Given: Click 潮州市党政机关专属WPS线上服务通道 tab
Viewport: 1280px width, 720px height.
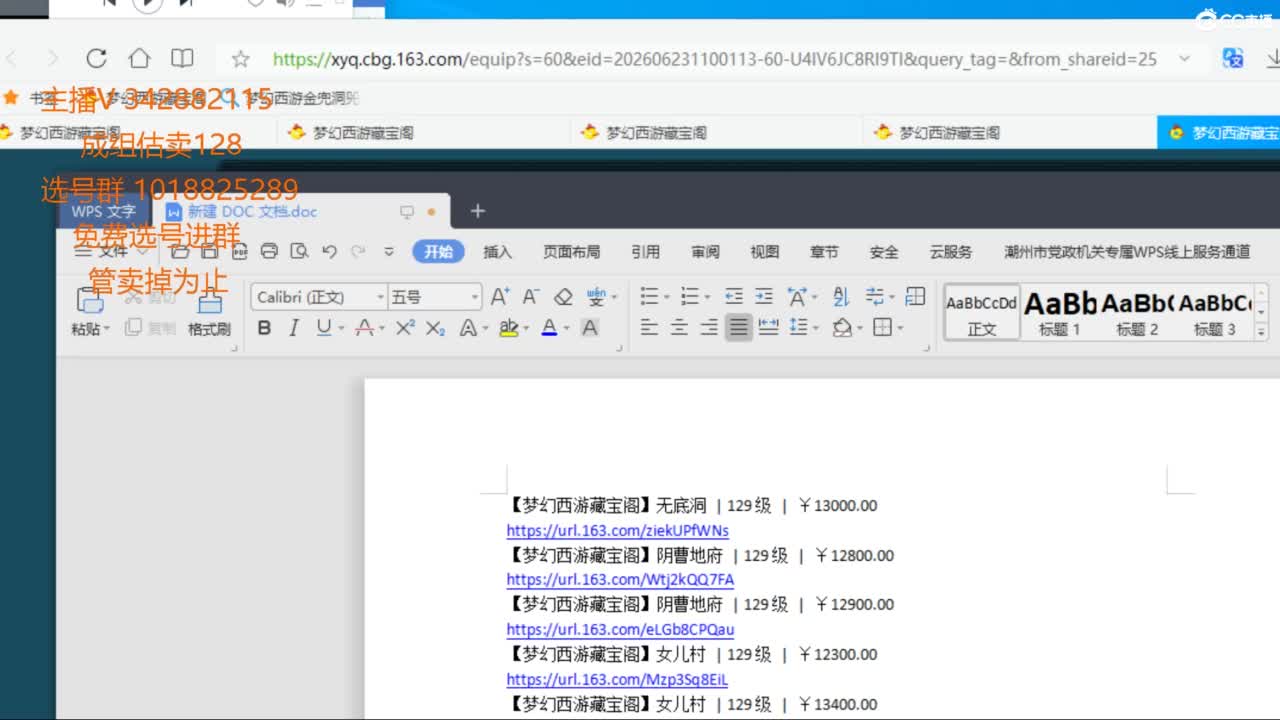Looking at the screenshot, I should pos(1127,252).
